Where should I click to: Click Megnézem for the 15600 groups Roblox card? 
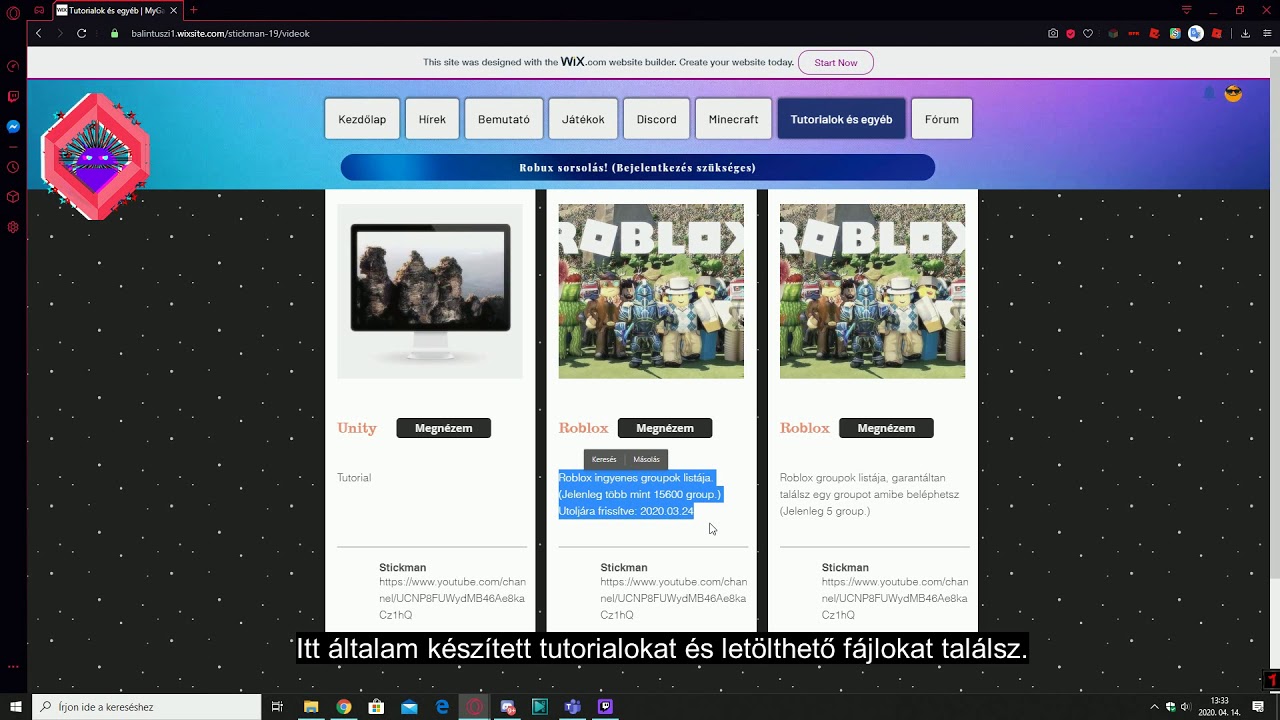[x=665, y=428]
